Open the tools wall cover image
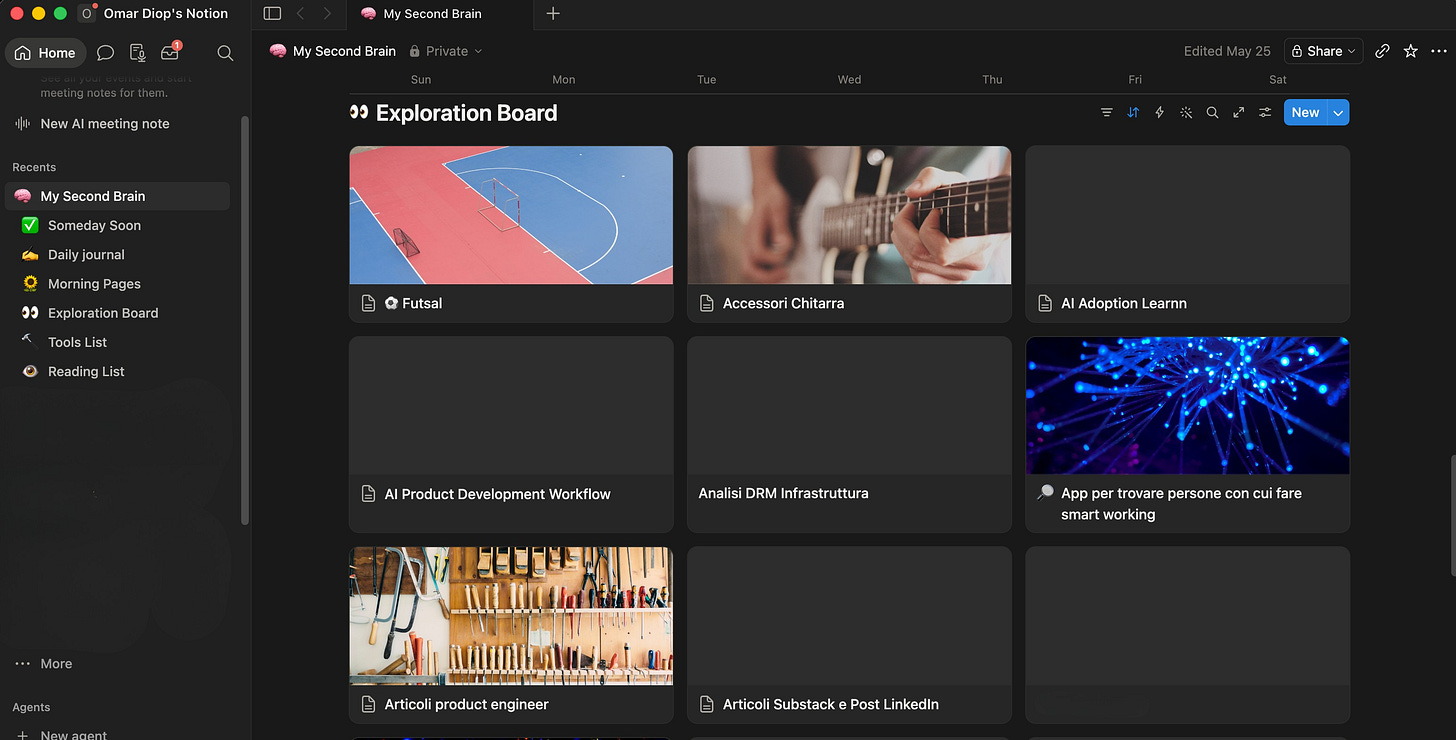The height and width of the screenshot is (740, 1456). click(x=511, y=616)
